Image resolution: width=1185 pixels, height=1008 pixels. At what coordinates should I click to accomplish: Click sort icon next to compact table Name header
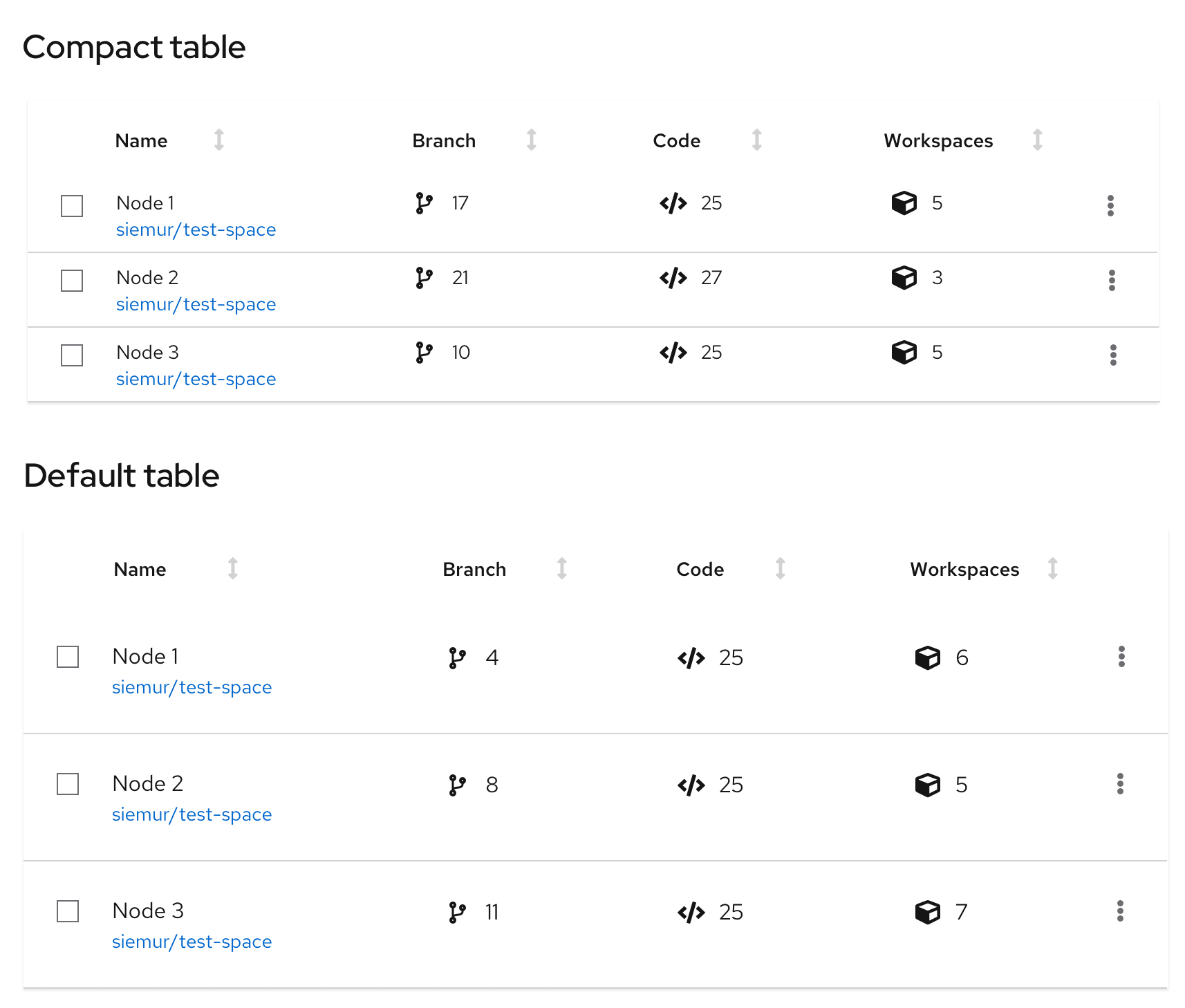218,140
